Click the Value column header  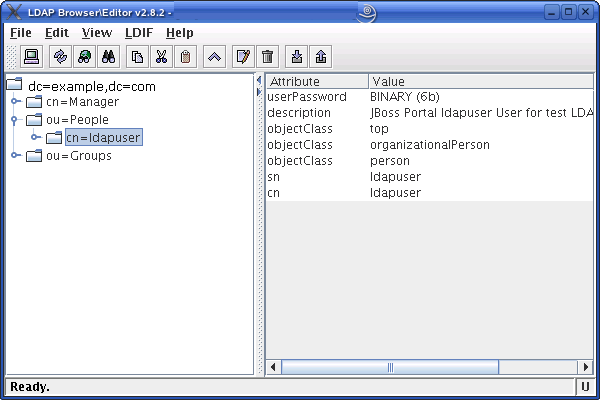[x=481, y=82]
